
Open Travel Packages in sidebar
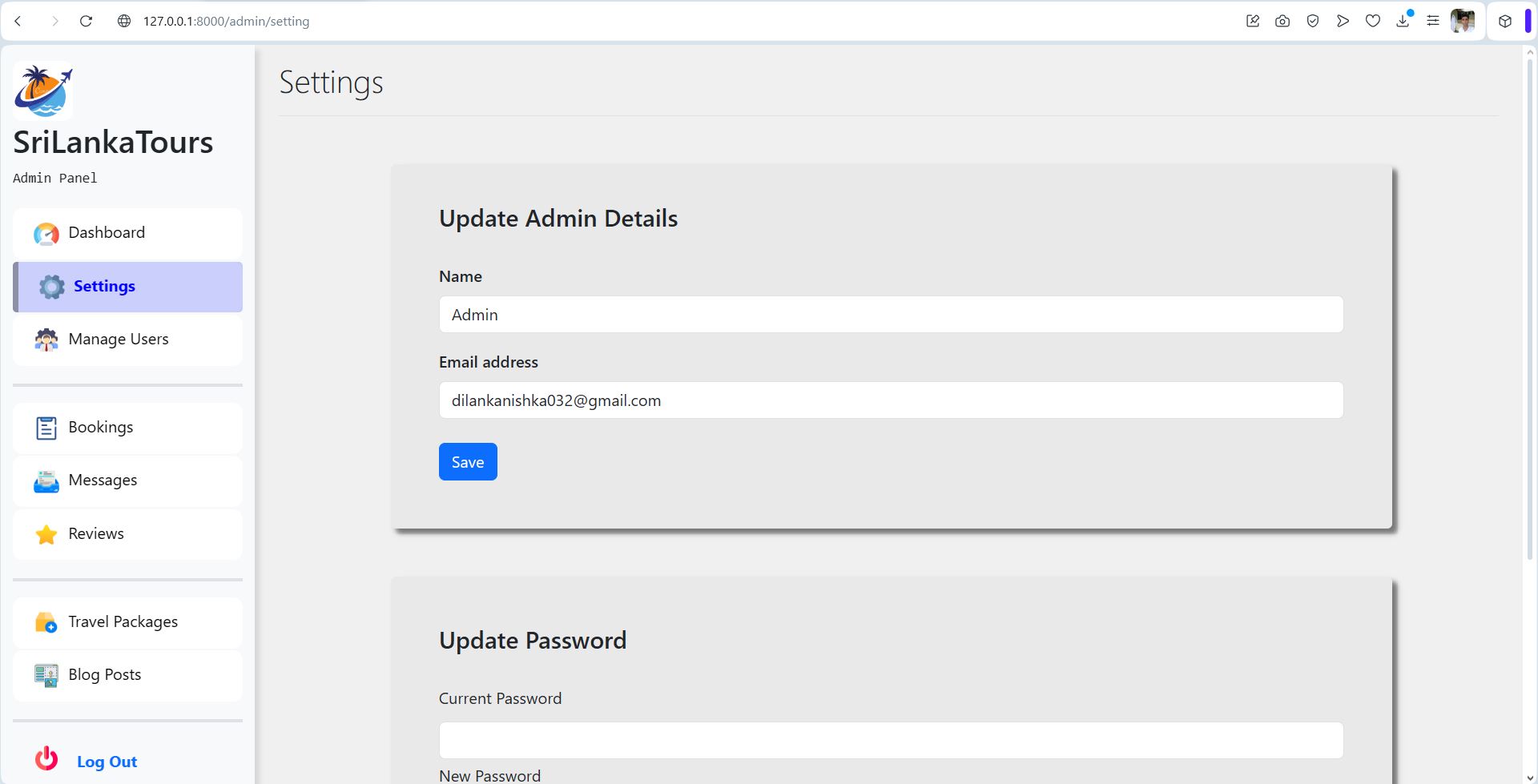click(127, 622)
